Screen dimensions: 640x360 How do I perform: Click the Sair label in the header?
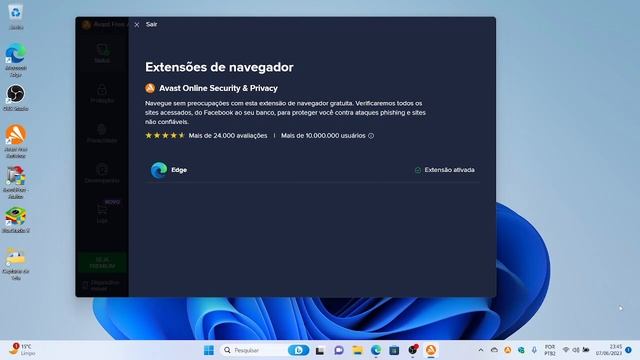(151, 24)
